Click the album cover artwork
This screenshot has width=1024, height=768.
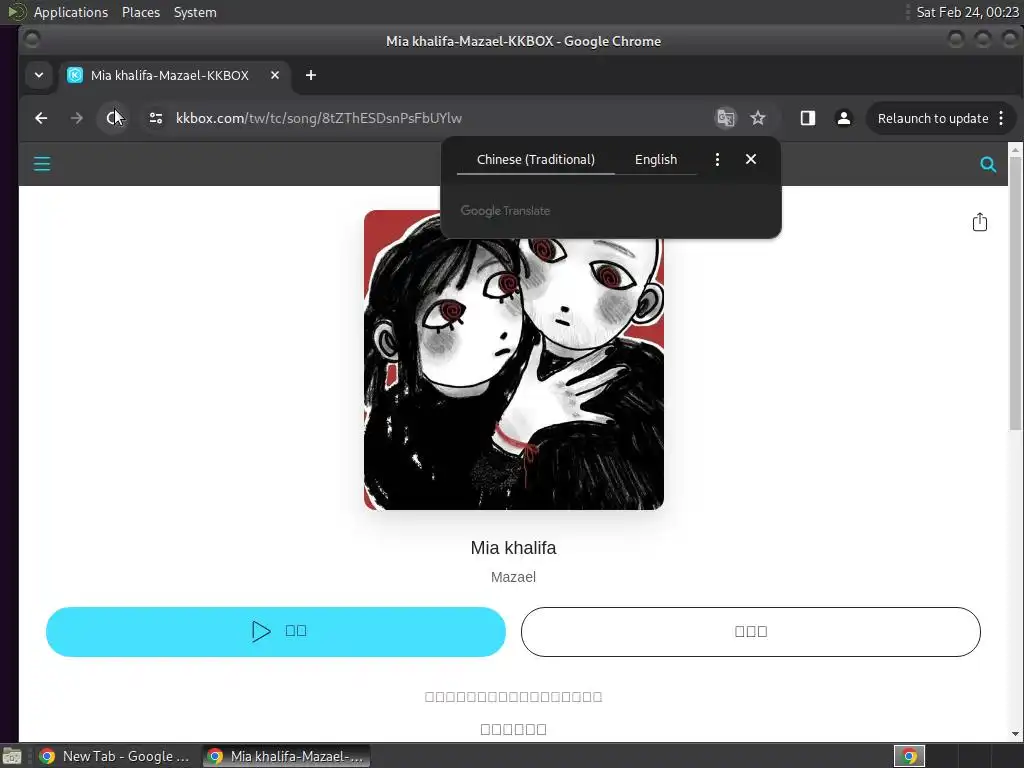(514, 360)
